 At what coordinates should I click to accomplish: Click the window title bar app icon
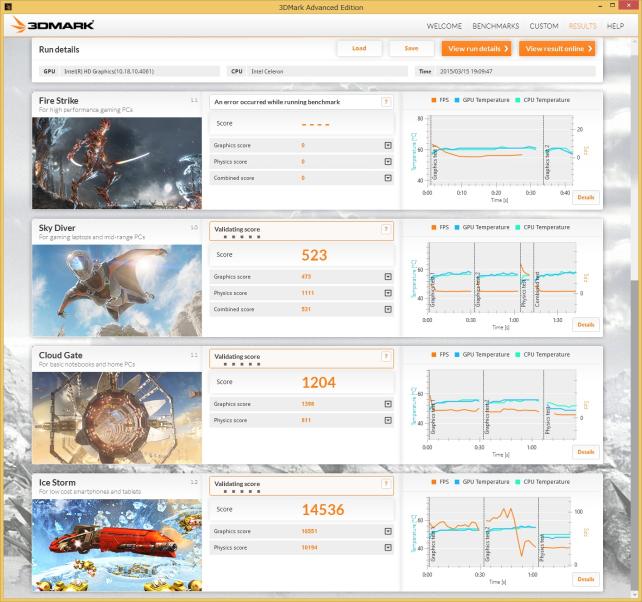8,7
